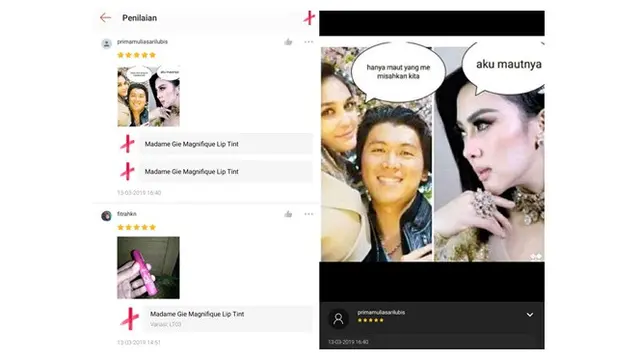Click the Penilaian page title
This screenshot has width=640, height=360.
tap(140, 18)
